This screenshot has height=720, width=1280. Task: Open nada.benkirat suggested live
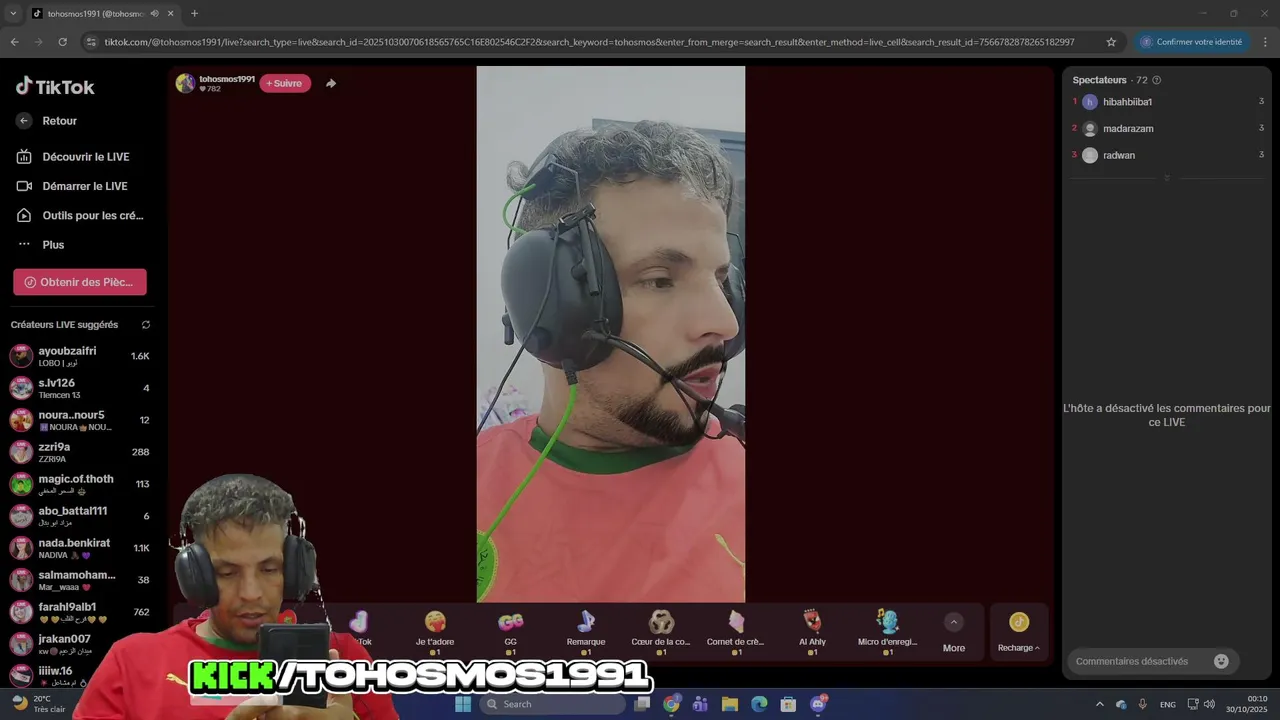click(x=80, y=548)
